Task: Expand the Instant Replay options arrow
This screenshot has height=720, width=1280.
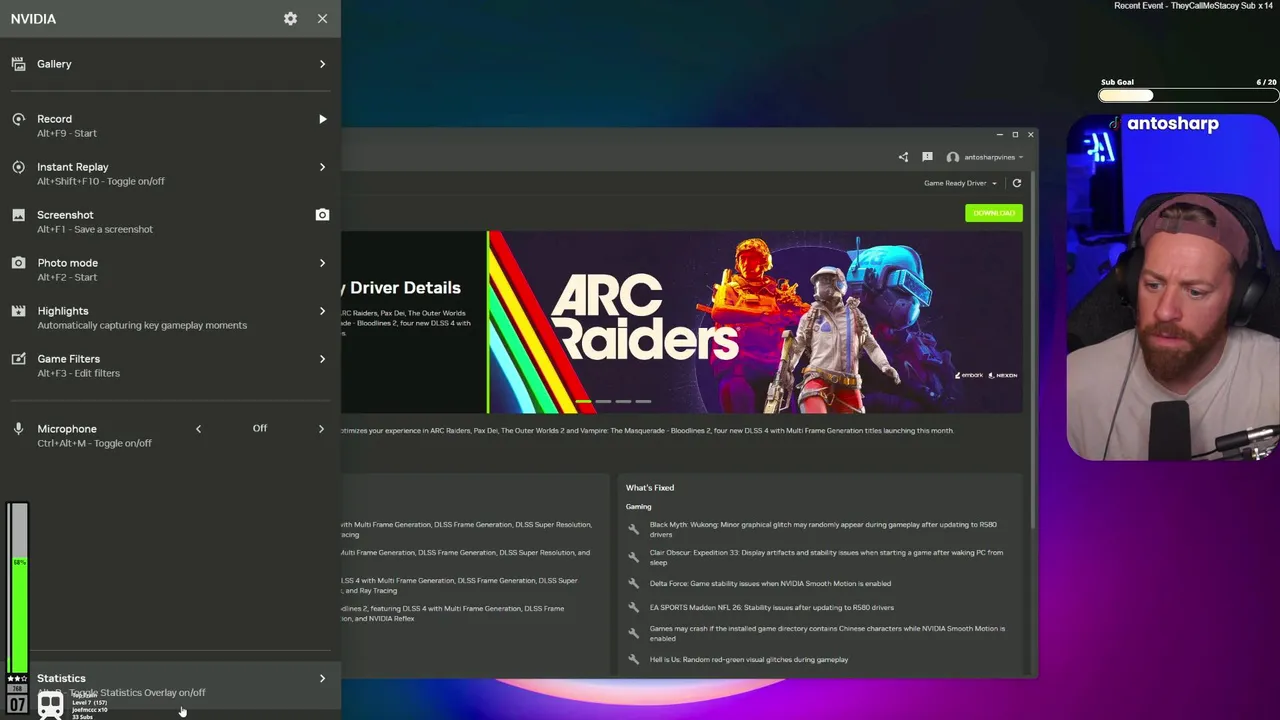Action: [x=322, y=167]
